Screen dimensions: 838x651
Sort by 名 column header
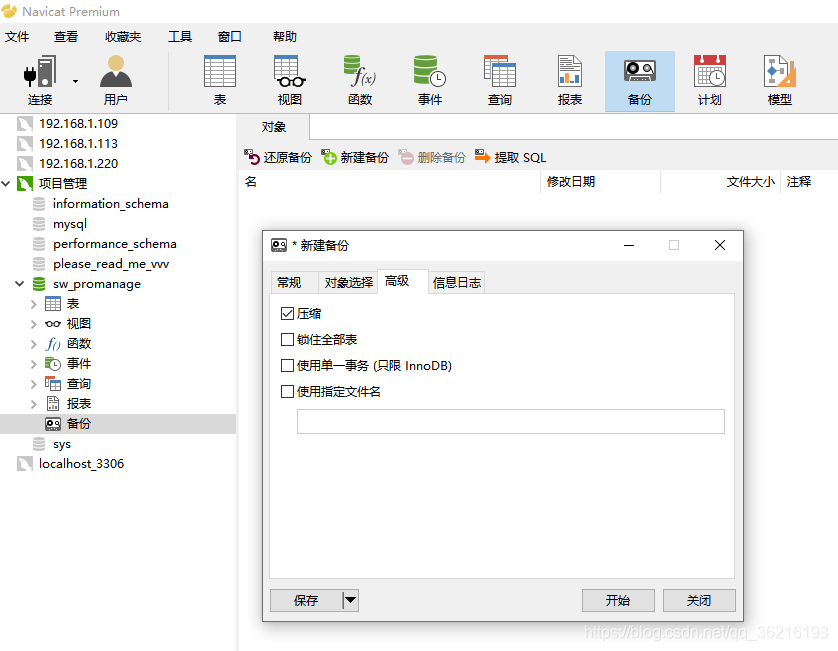coord(390,182)
